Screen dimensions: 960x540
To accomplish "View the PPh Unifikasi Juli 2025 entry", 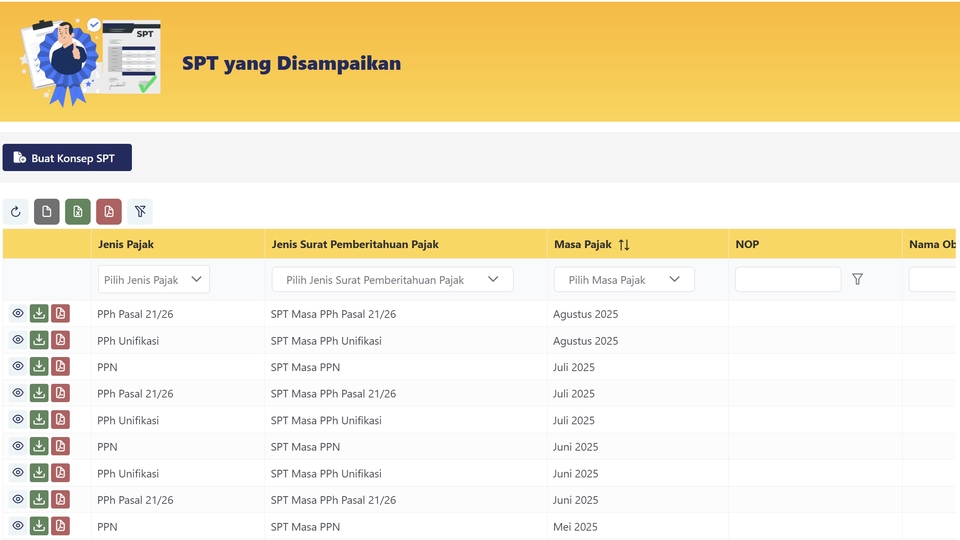I will (x=17, y=420).
